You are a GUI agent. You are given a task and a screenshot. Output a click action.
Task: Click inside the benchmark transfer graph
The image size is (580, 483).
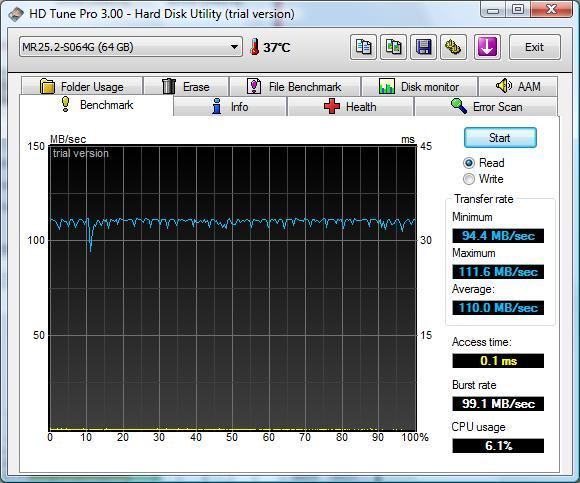[x=233, y=288]
